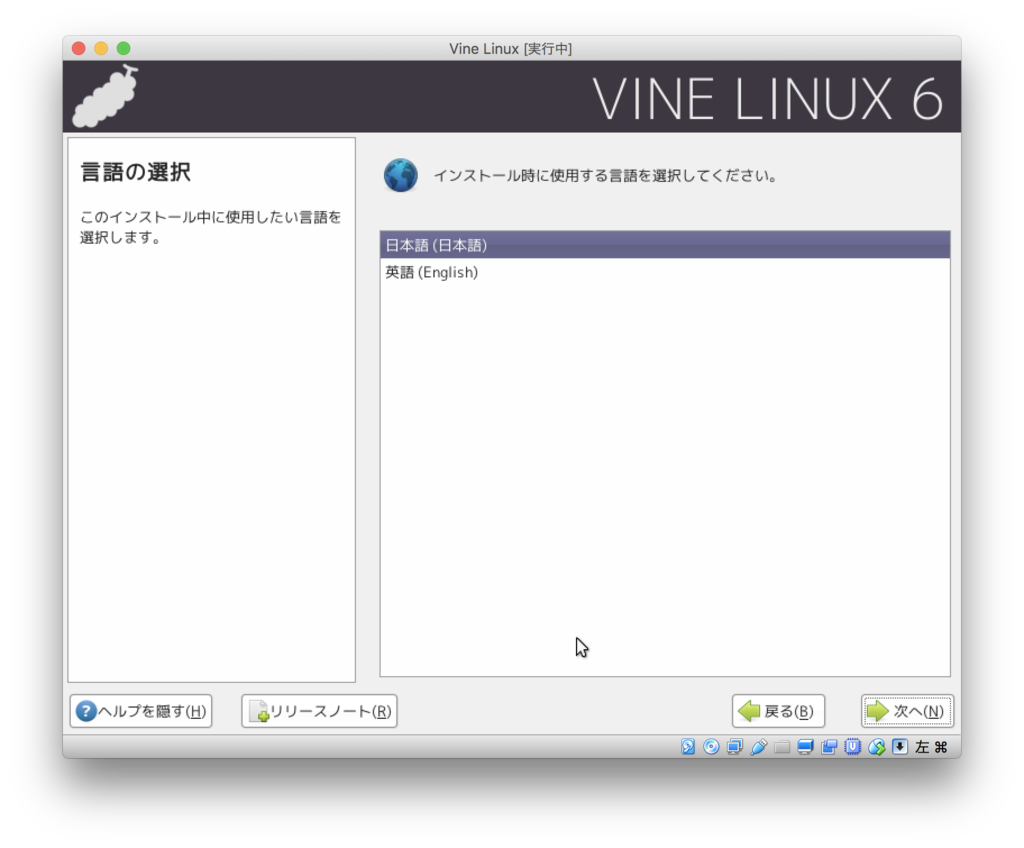
Task: Click the optical disc status icon
Action: point(711,747)
